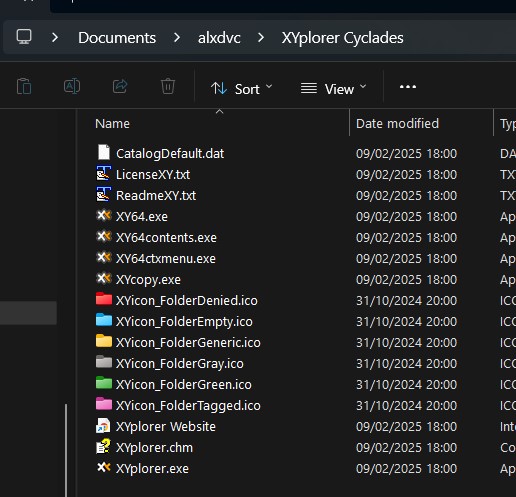Select file name XYicon_FolderGreen.ico

click(184, 385)
